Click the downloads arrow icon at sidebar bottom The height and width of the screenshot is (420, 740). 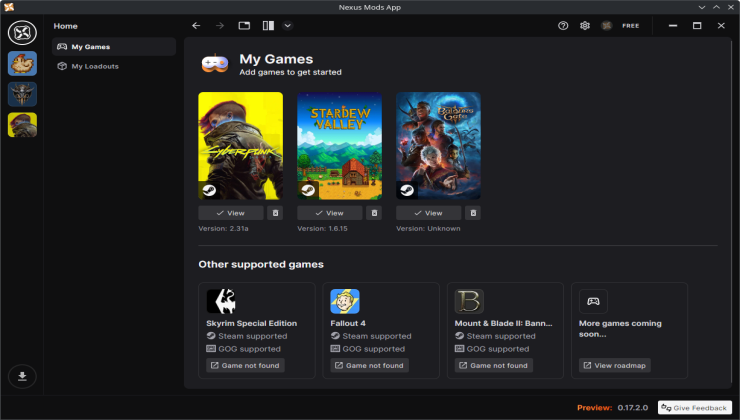pos(22,376)
